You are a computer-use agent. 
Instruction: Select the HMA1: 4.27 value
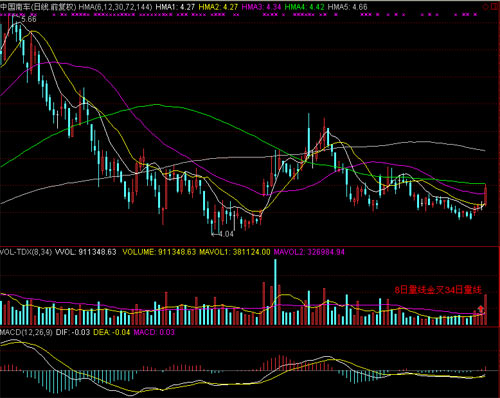(175, 7)
